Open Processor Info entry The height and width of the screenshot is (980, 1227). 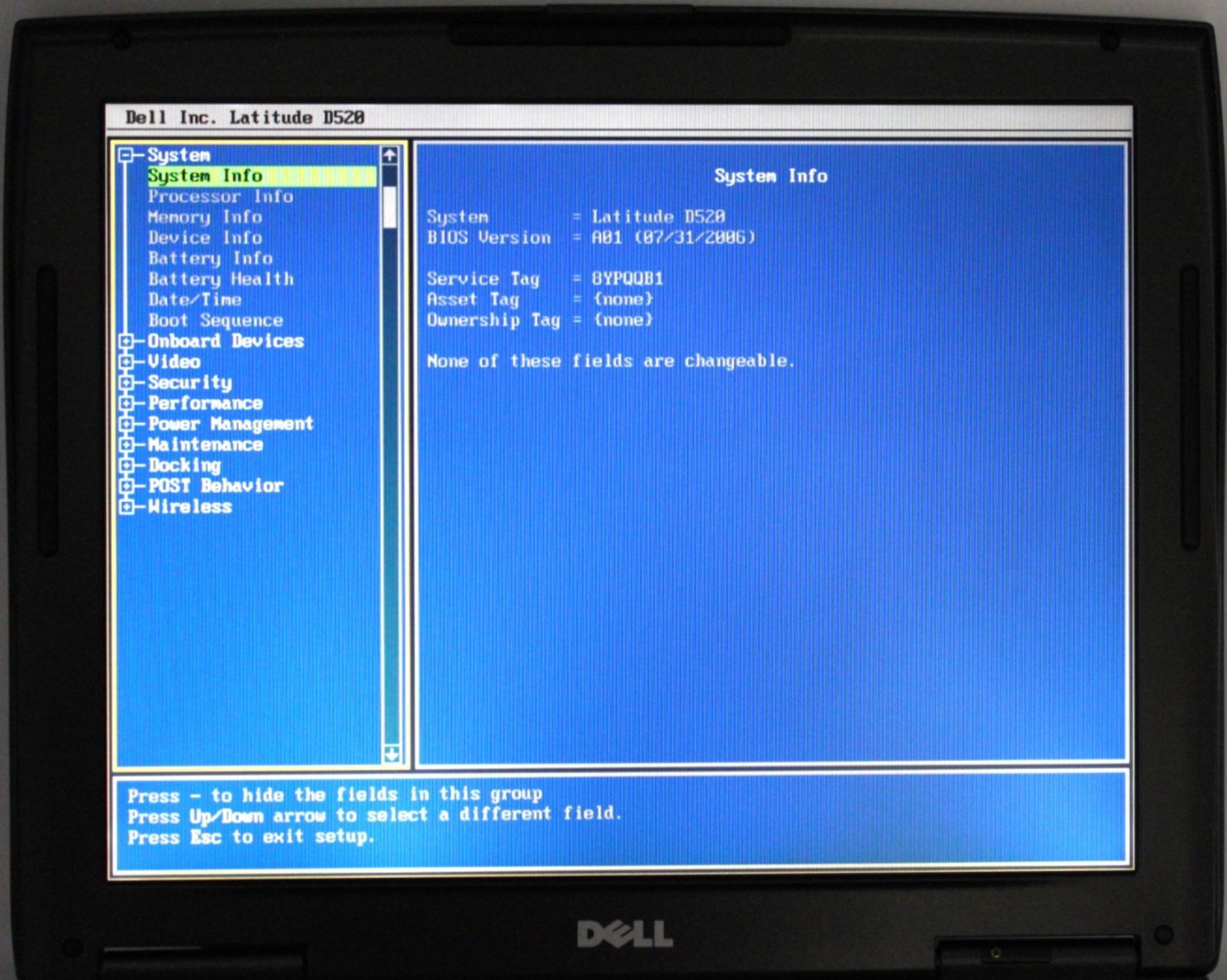tap(221, 196)
